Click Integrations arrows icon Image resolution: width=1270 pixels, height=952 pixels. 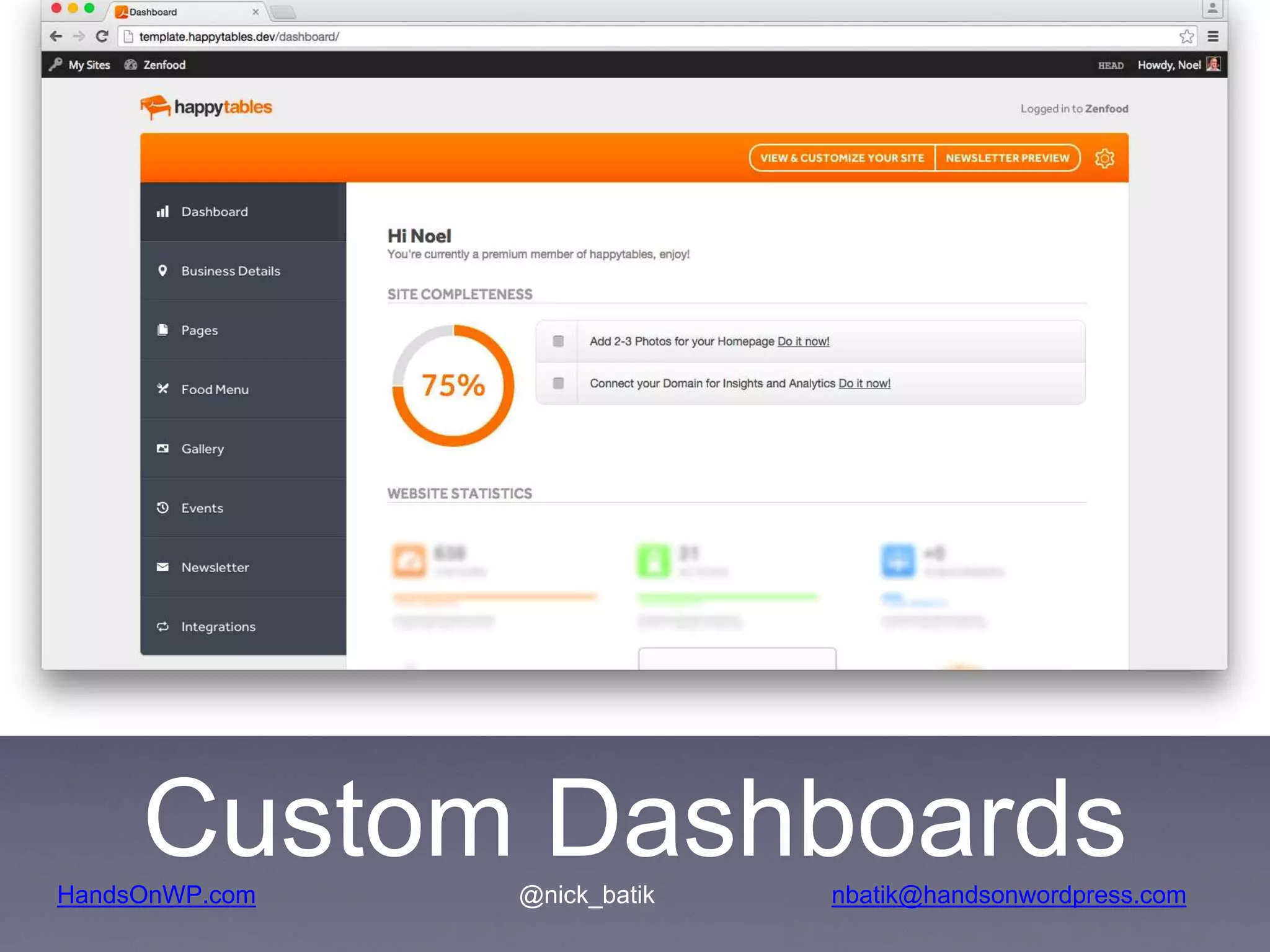tap(162, 626)
